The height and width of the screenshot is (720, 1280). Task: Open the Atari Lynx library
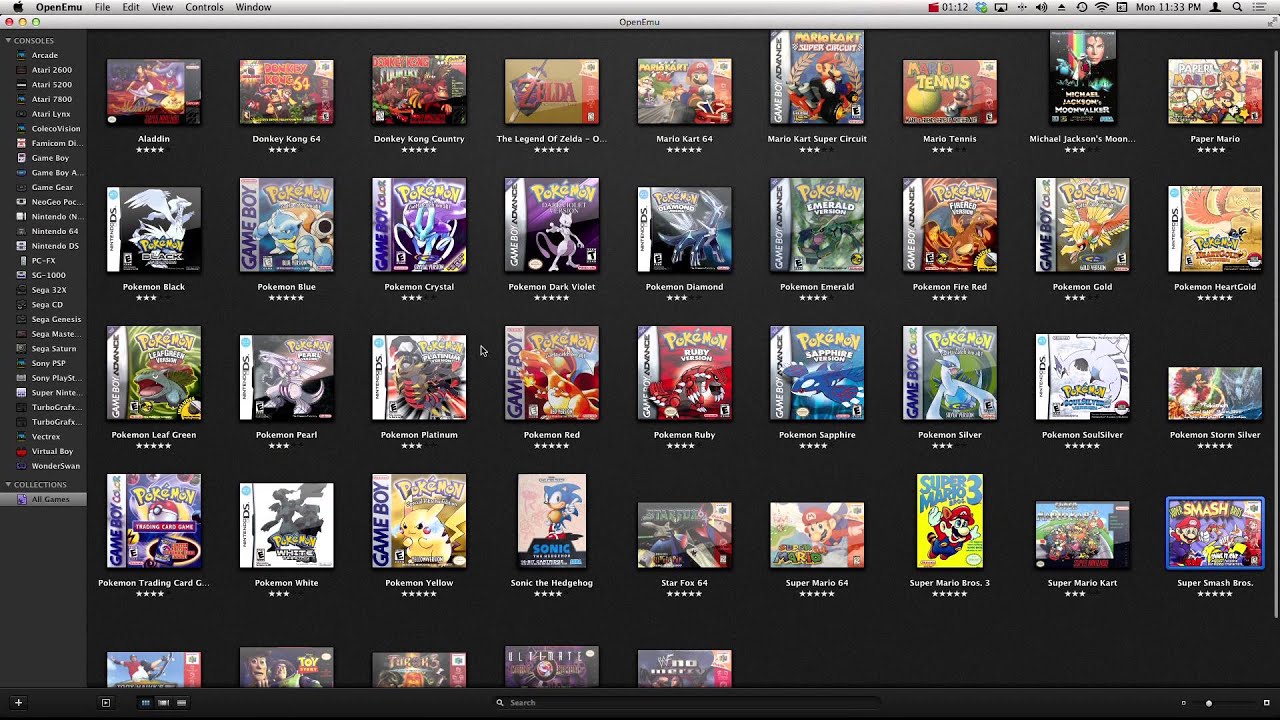(x=43, y=114)
